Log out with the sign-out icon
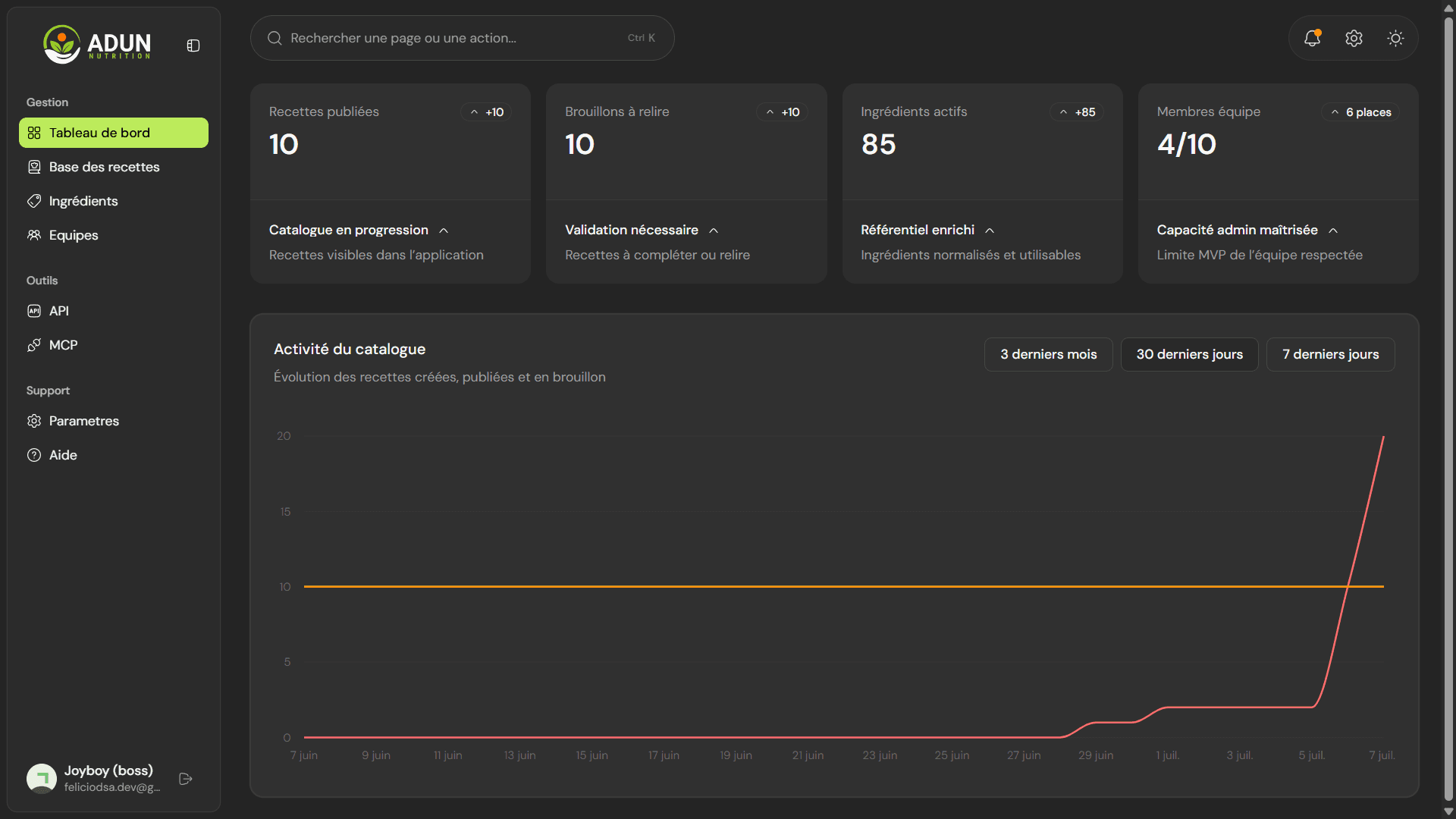This screenshot has width=1456, height=819. 186,779
